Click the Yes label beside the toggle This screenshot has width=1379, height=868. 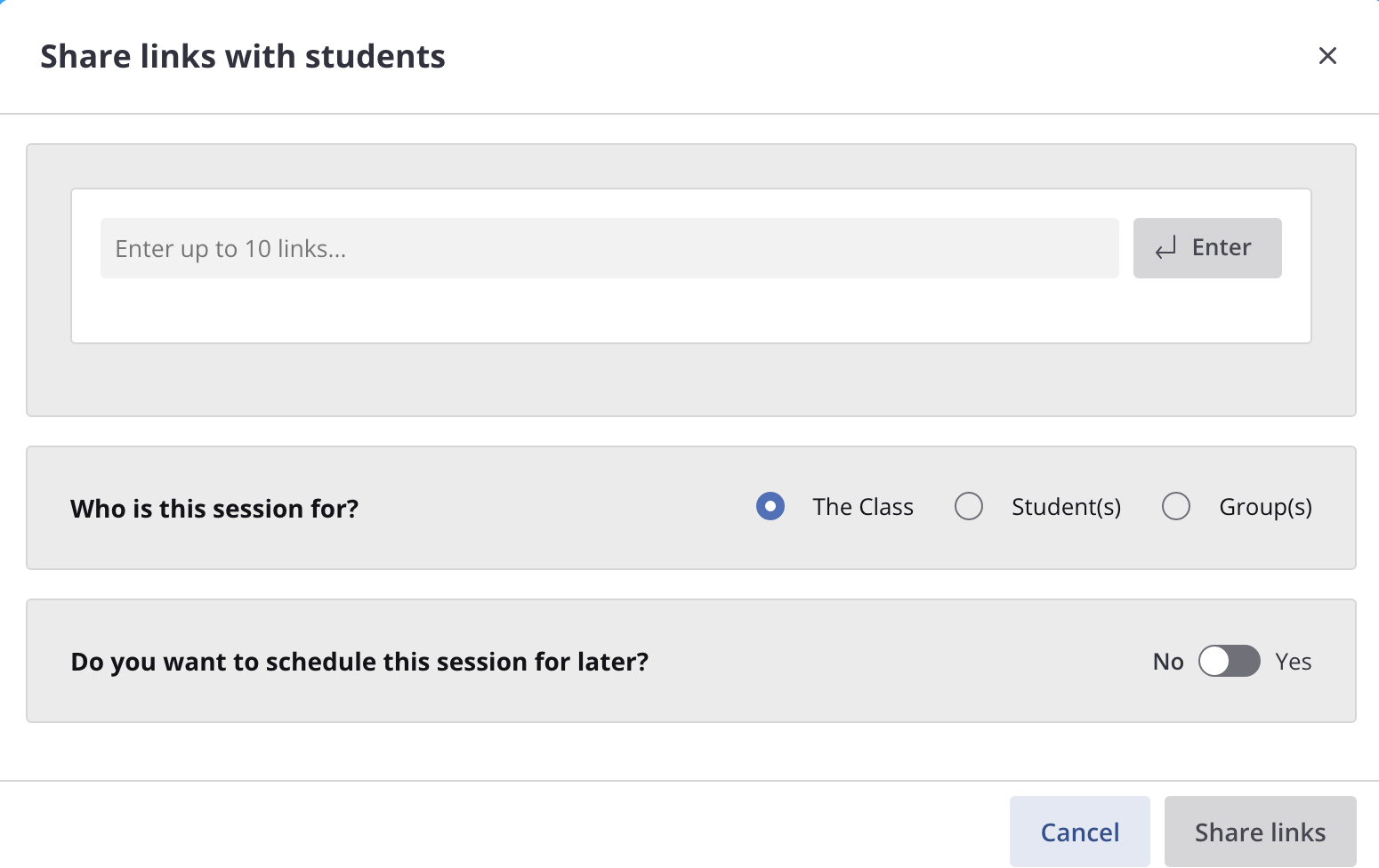(1293, 661)
